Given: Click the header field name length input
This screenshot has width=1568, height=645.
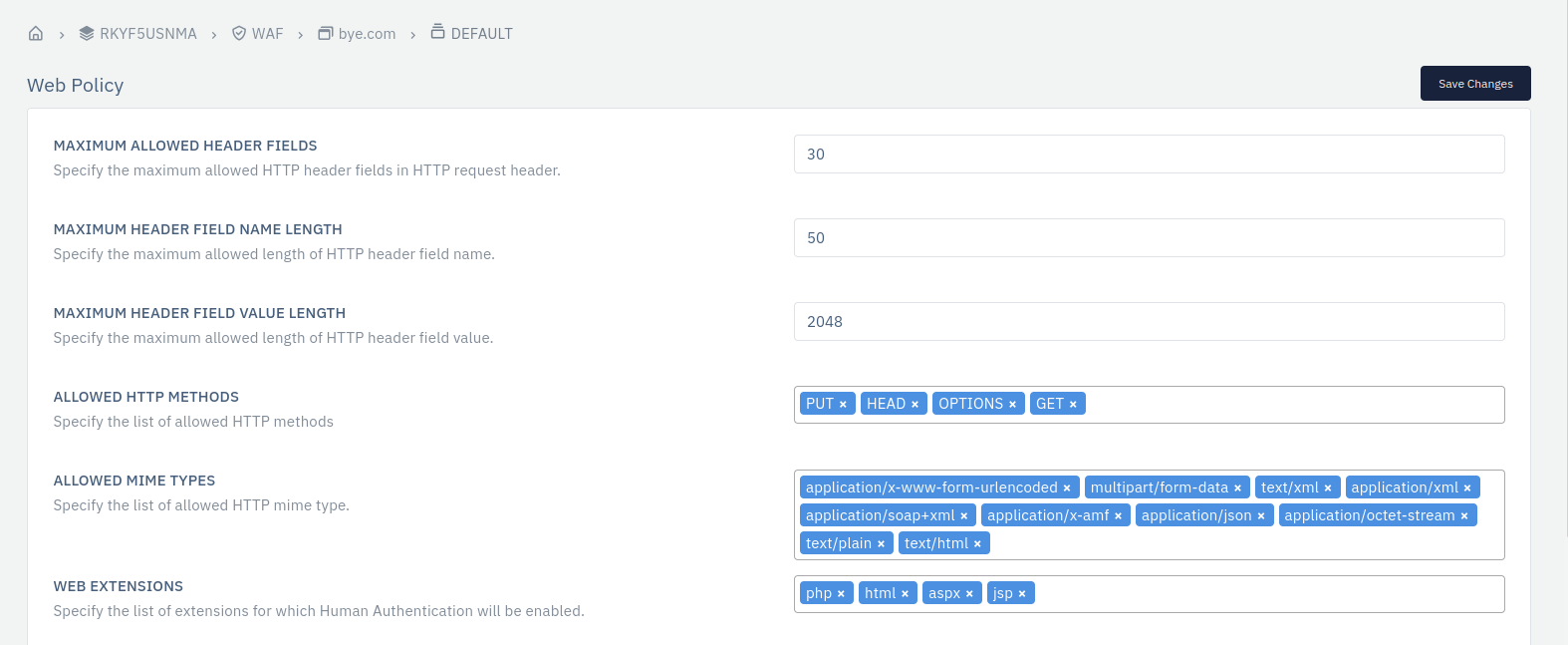Looking at the screenshot, I should click(1149, 238).
